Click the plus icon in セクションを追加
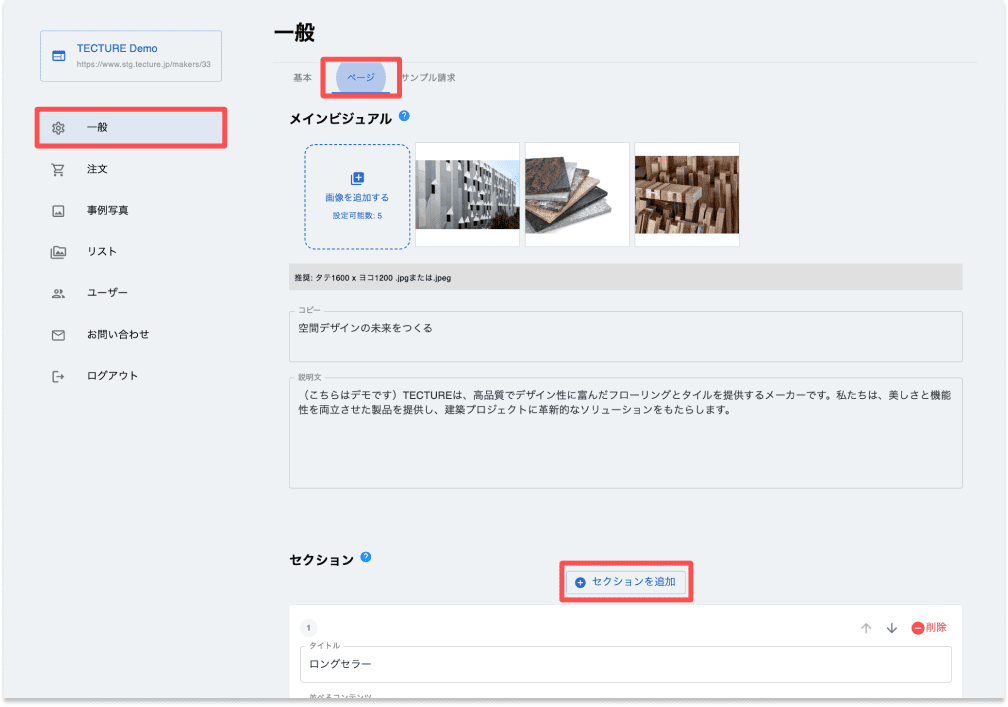This screenshot has height=707, width=1008. (581, 580)
